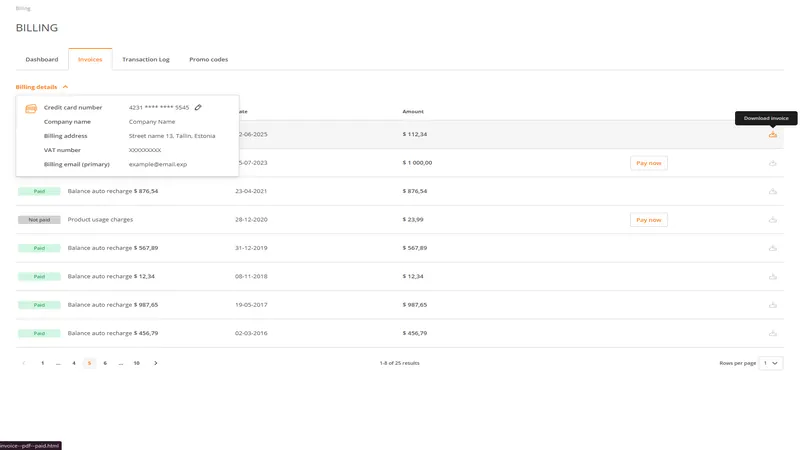The height and width of the screenshot is (450, 800).
Task: Click the credit card icon in billing details
Action: [x=31, y=107]
